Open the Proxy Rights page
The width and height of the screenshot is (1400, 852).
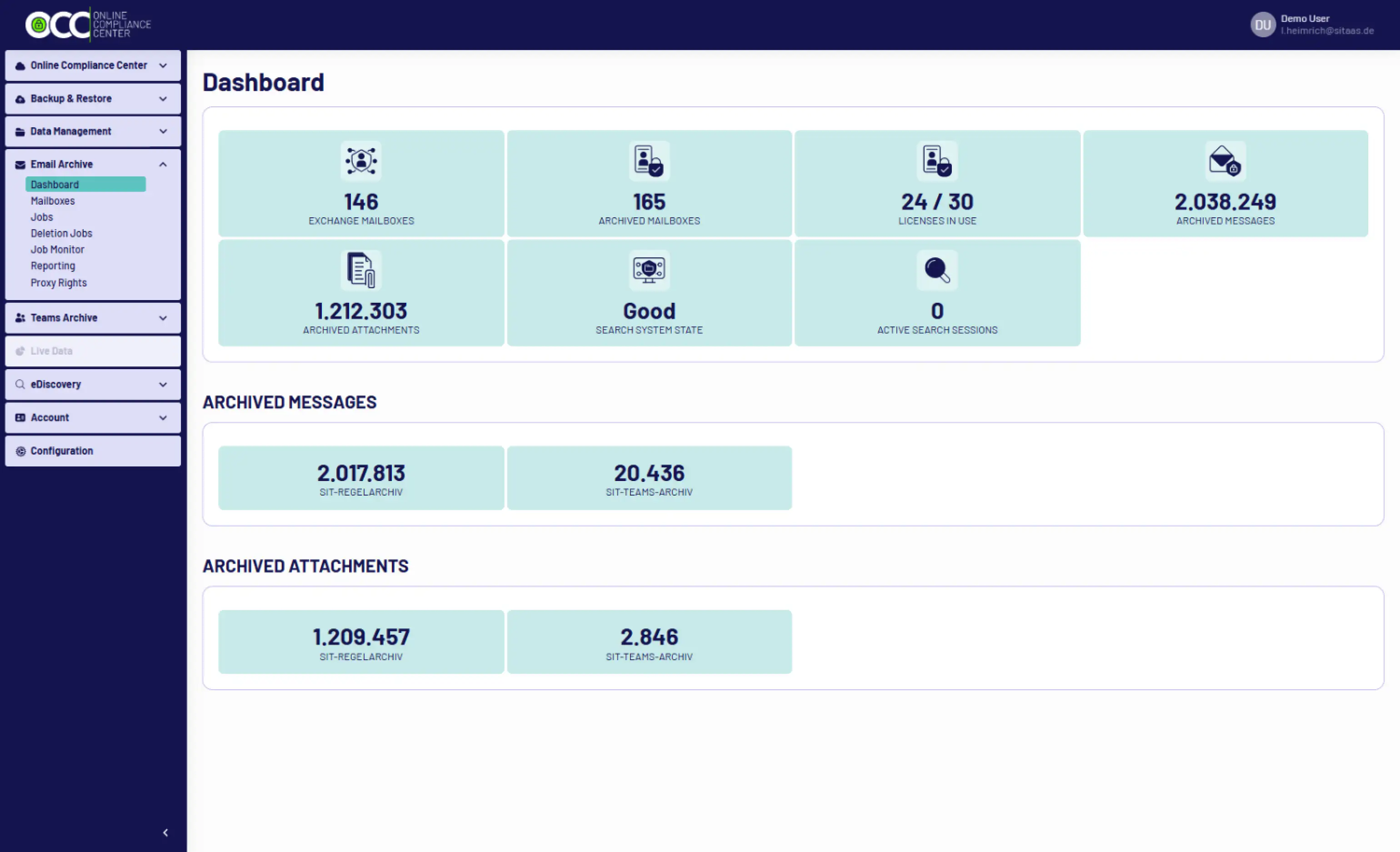(x=59, y=282)
